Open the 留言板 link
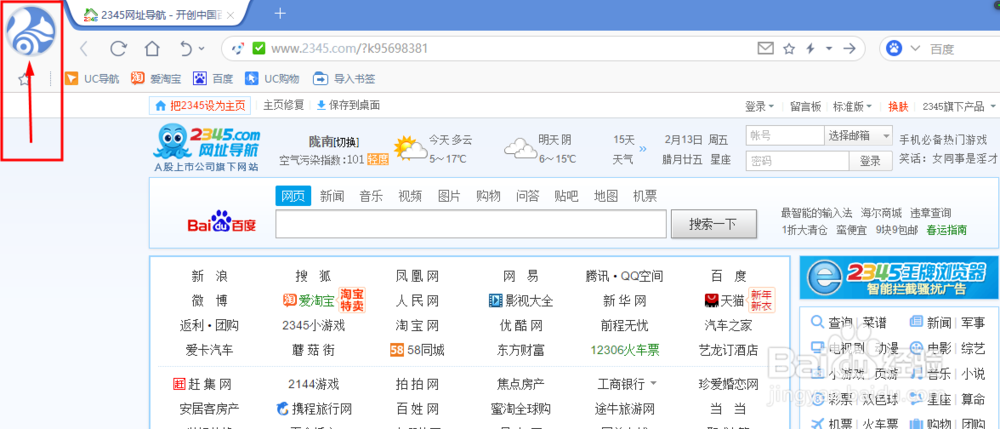Screen dimensions: 1000x429 point(805,106)
